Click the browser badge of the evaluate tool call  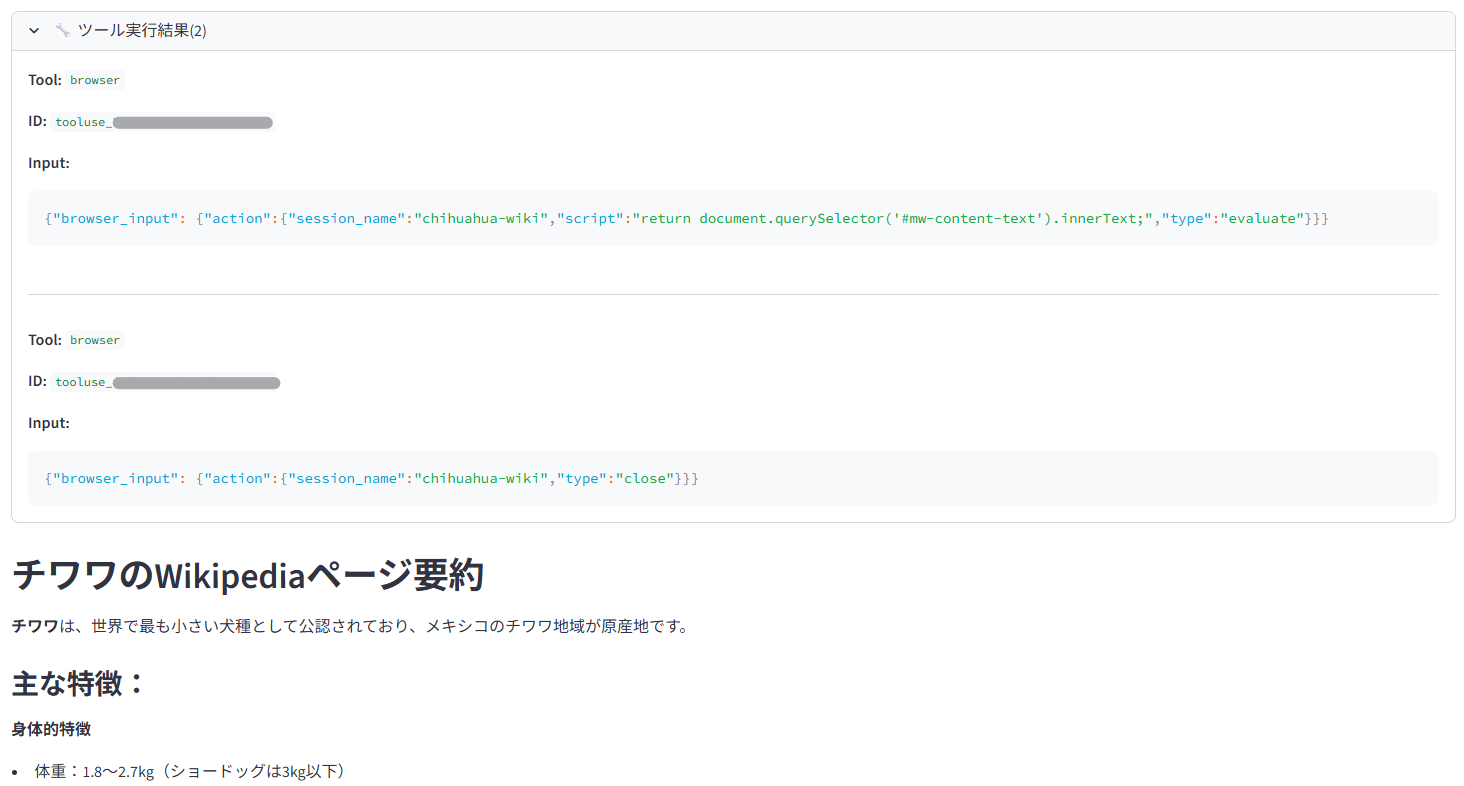[x=95, y=80]
